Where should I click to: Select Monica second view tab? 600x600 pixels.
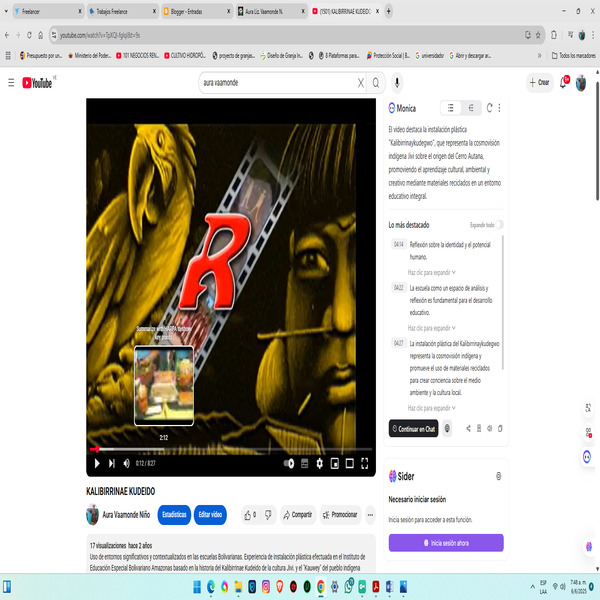(x=471, y=108)
